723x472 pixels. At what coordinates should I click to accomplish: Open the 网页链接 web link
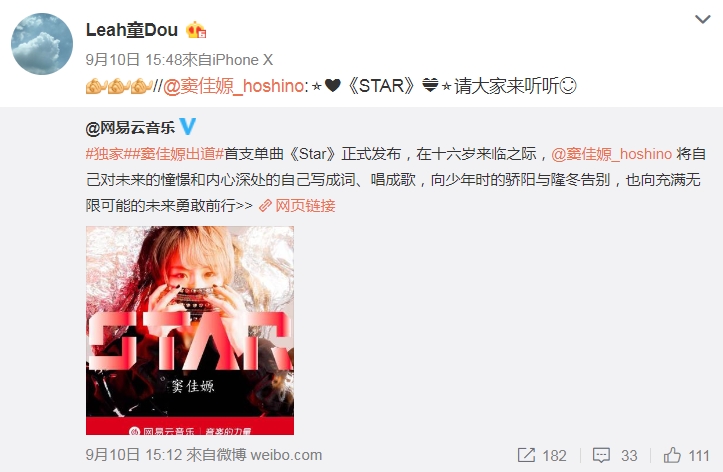tap(305, 206)
